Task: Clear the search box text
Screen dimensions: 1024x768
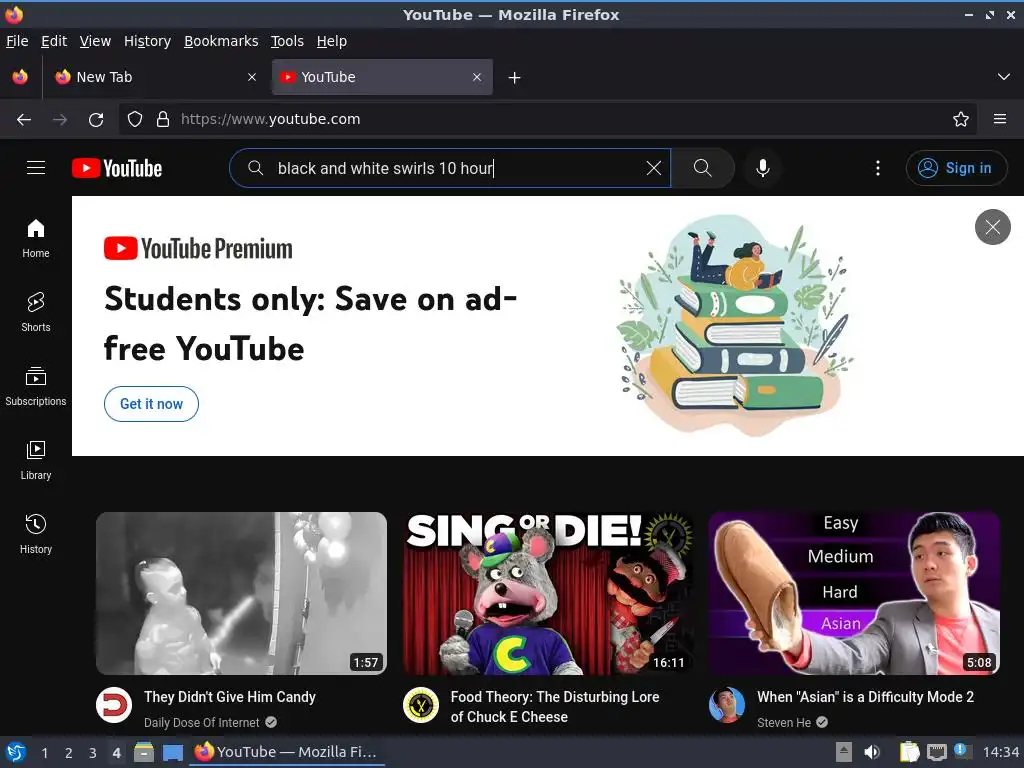Action: point(653,168)
